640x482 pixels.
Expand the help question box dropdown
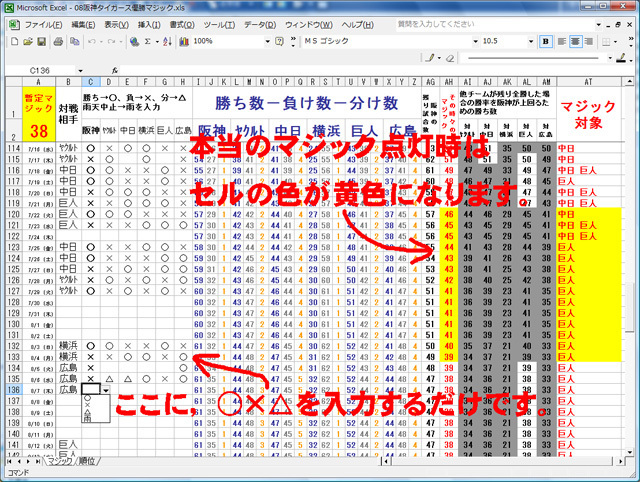click(598, 24)
